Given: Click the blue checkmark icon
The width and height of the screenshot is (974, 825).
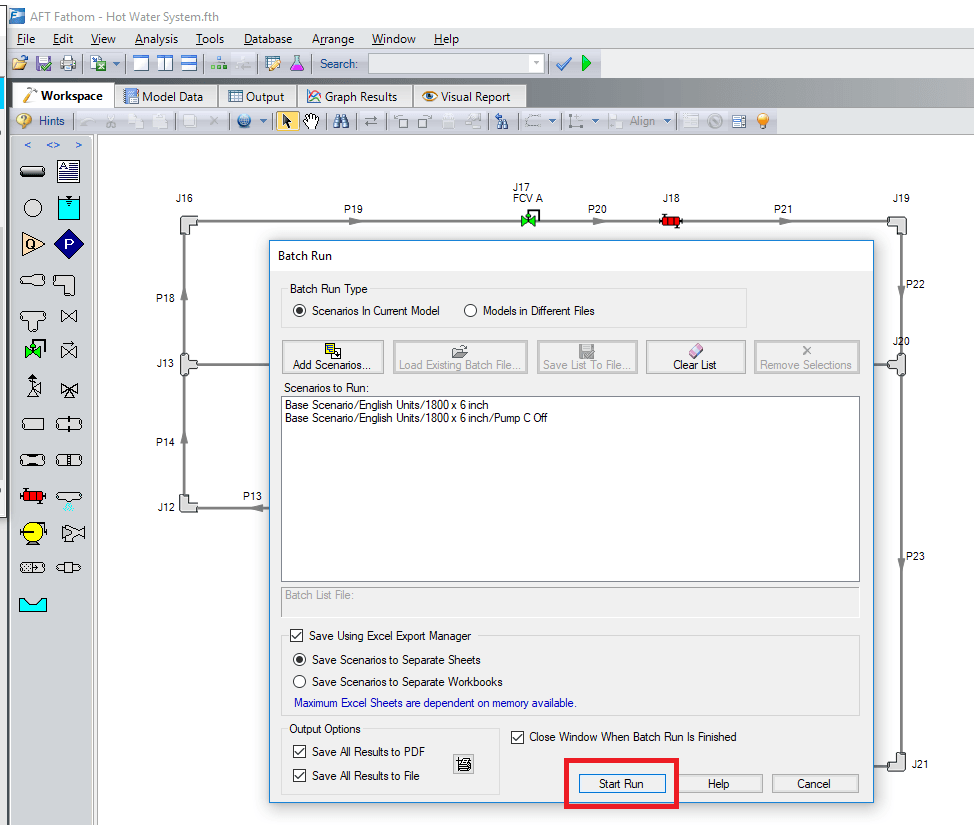Looking at the screenshot, I should tap(563, 63).
